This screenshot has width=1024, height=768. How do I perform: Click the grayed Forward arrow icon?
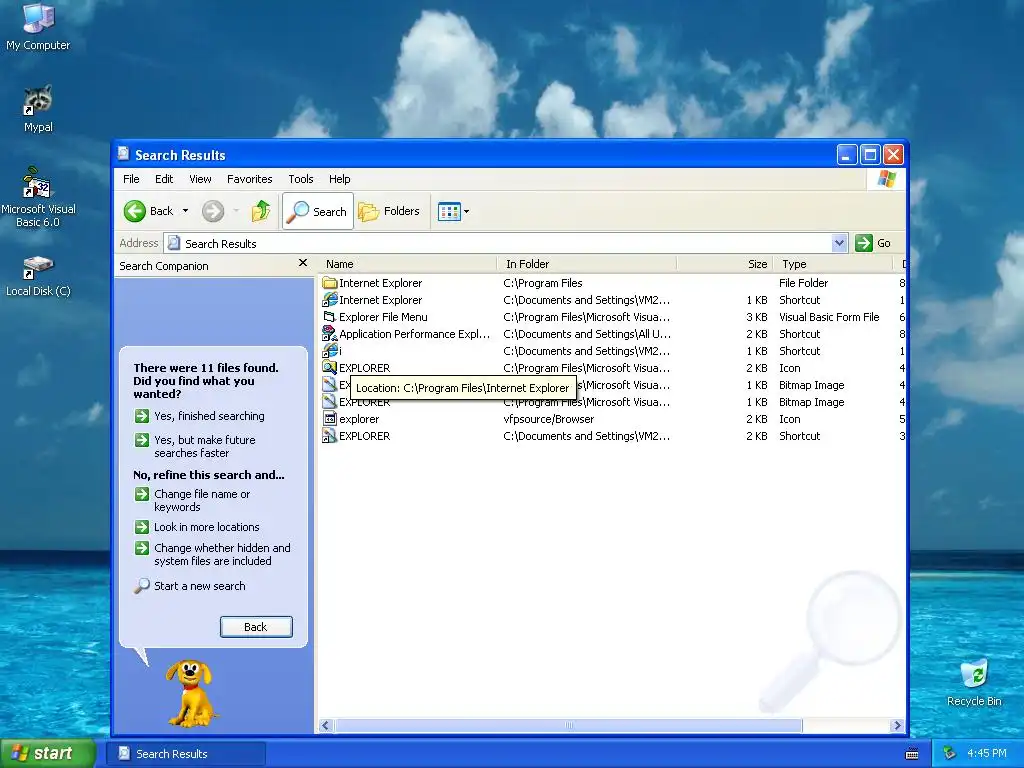coord(213,211)
